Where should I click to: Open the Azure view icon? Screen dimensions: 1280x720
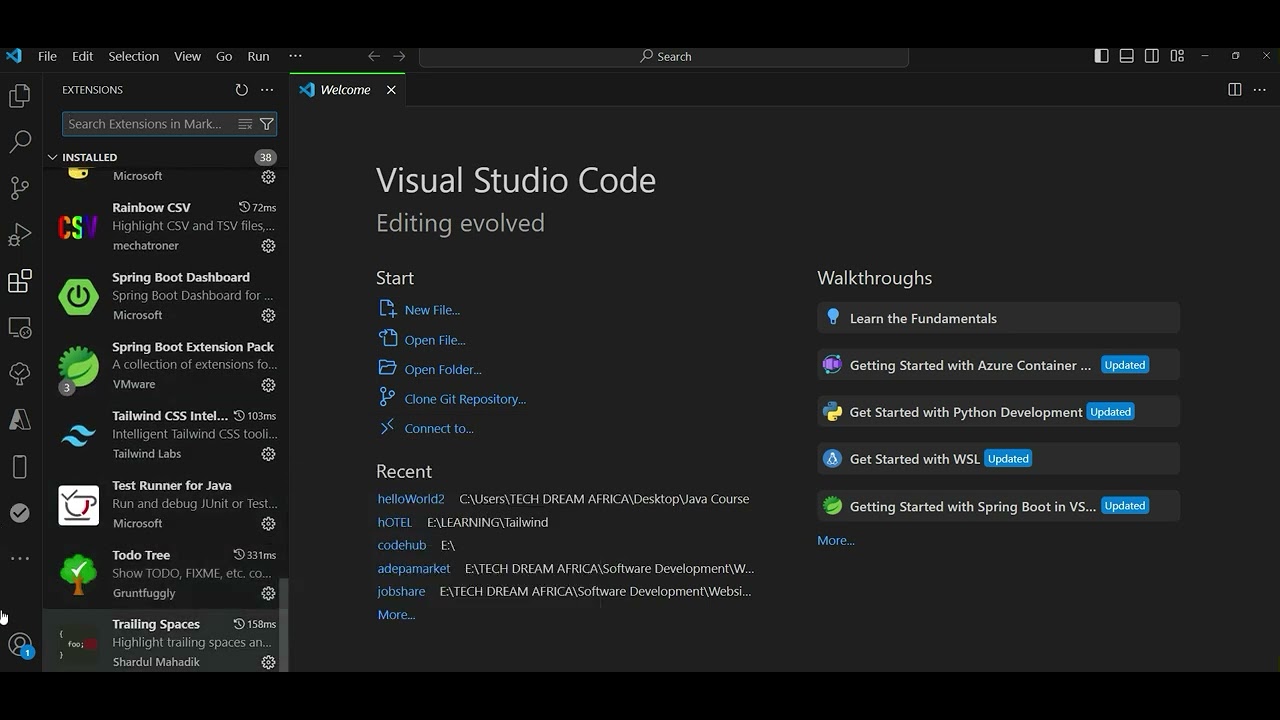(20, 420)
